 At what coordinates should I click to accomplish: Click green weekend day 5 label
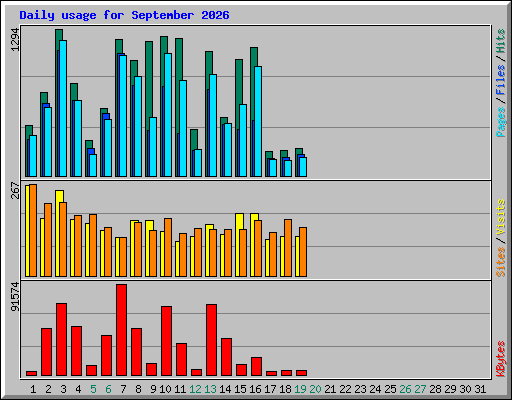click(x=93, y=389)
